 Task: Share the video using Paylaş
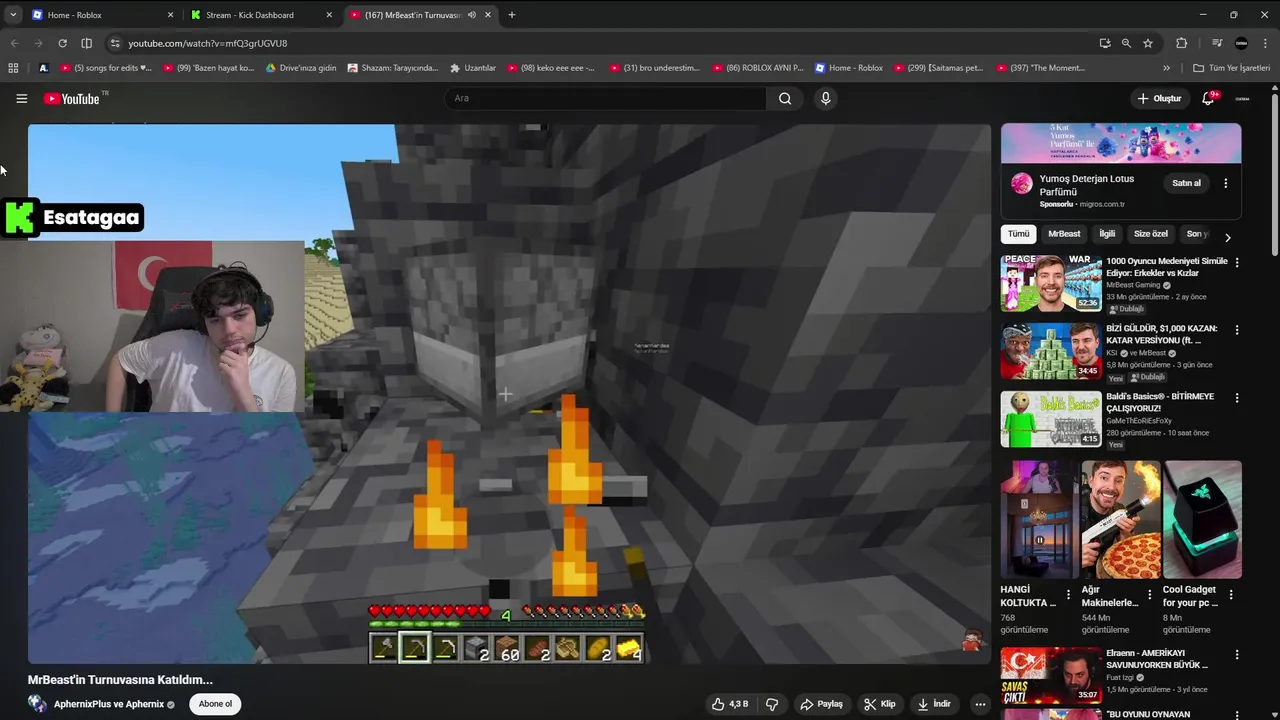tap(821, 704)
